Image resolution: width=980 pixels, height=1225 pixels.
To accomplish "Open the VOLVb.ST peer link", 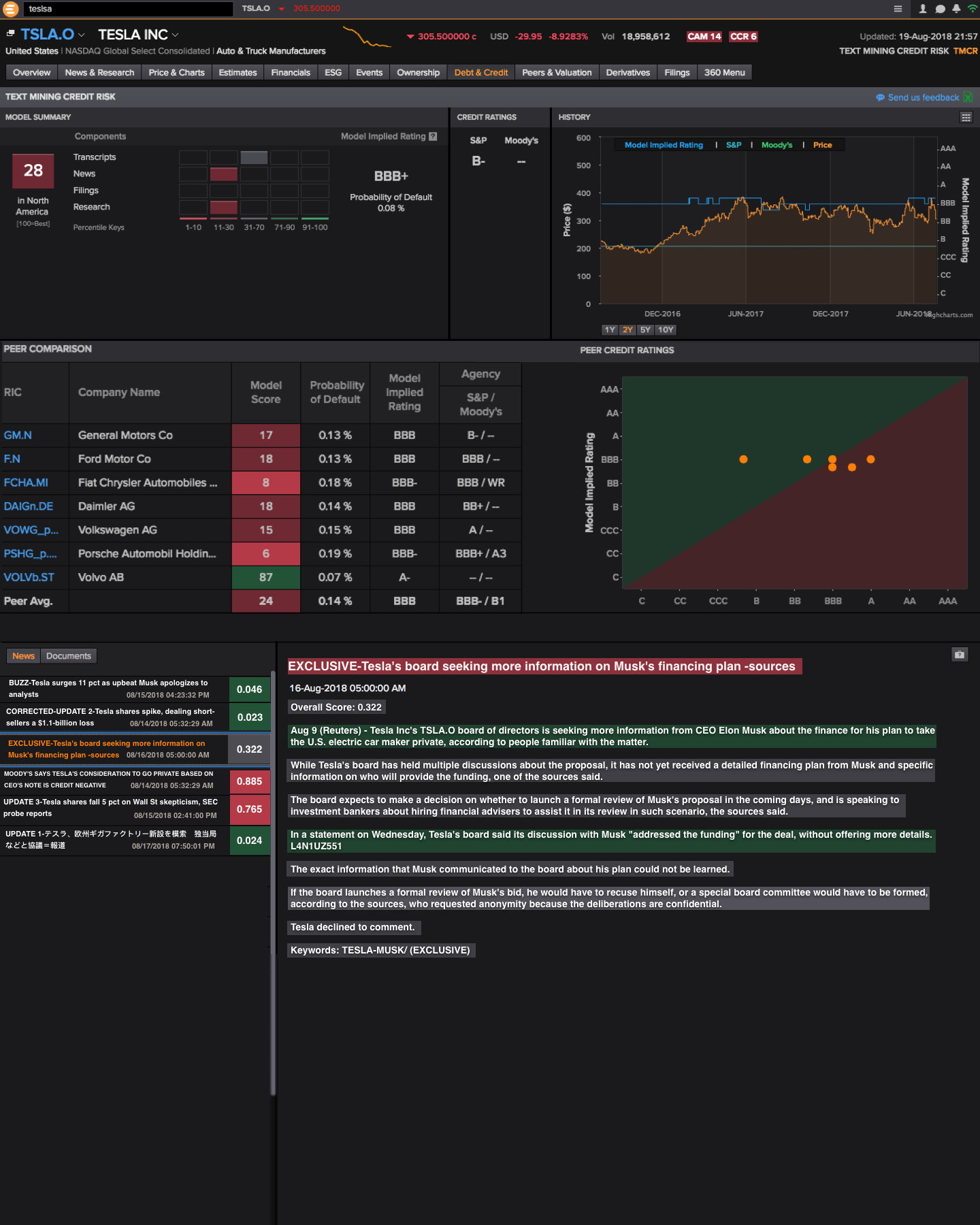I will (x=29, y=578).
